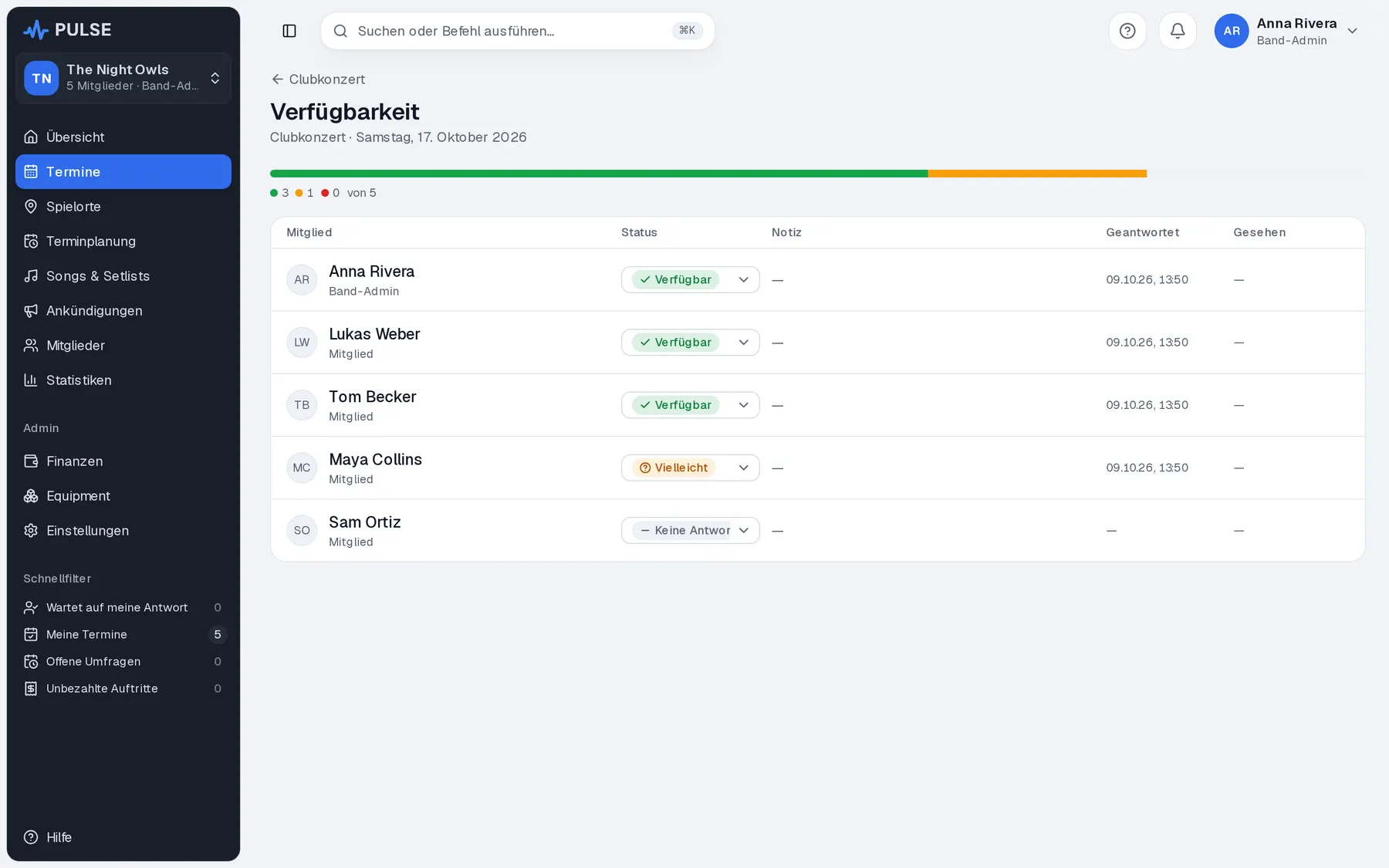Expand the user account menu chevron

click(x=1352, y=31)
